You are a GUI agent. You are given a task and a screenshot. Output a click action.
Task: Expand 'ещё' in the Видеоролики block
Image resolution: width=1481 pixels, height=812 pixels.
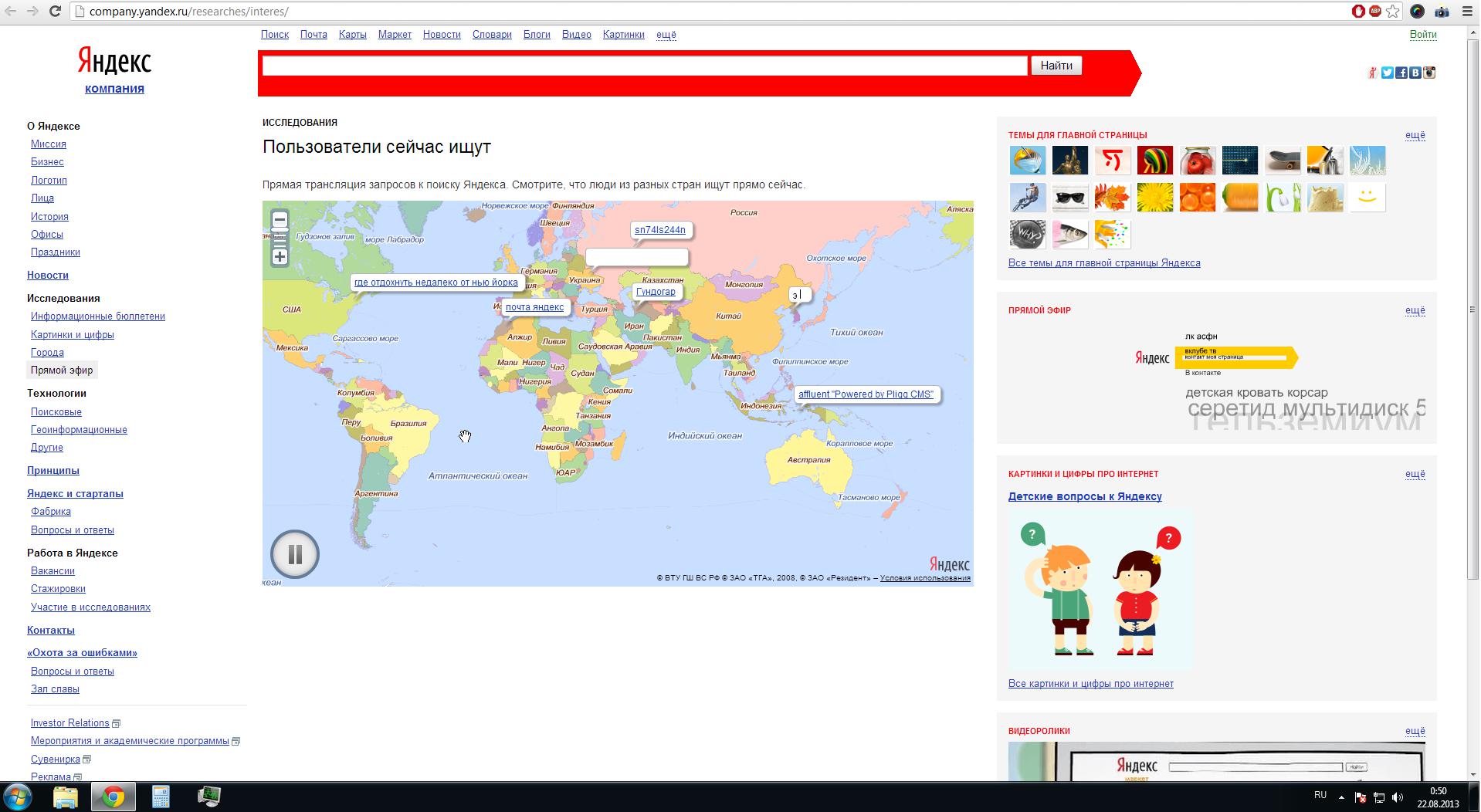click(1415, 731)
